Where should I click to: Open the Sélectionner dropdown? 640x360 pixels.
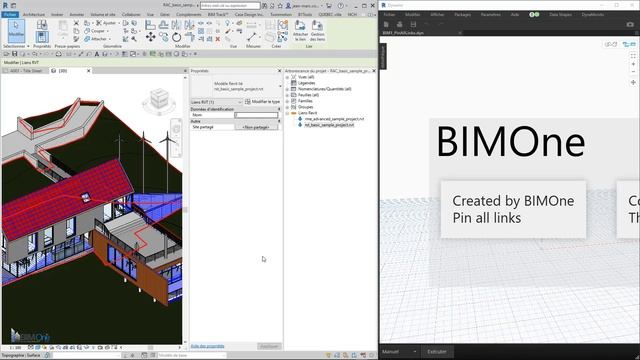click(x=16, y=46)
